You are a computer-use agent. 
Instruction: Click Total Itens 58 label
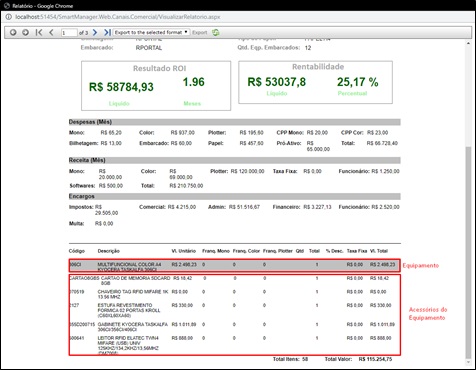coord(290,359)
